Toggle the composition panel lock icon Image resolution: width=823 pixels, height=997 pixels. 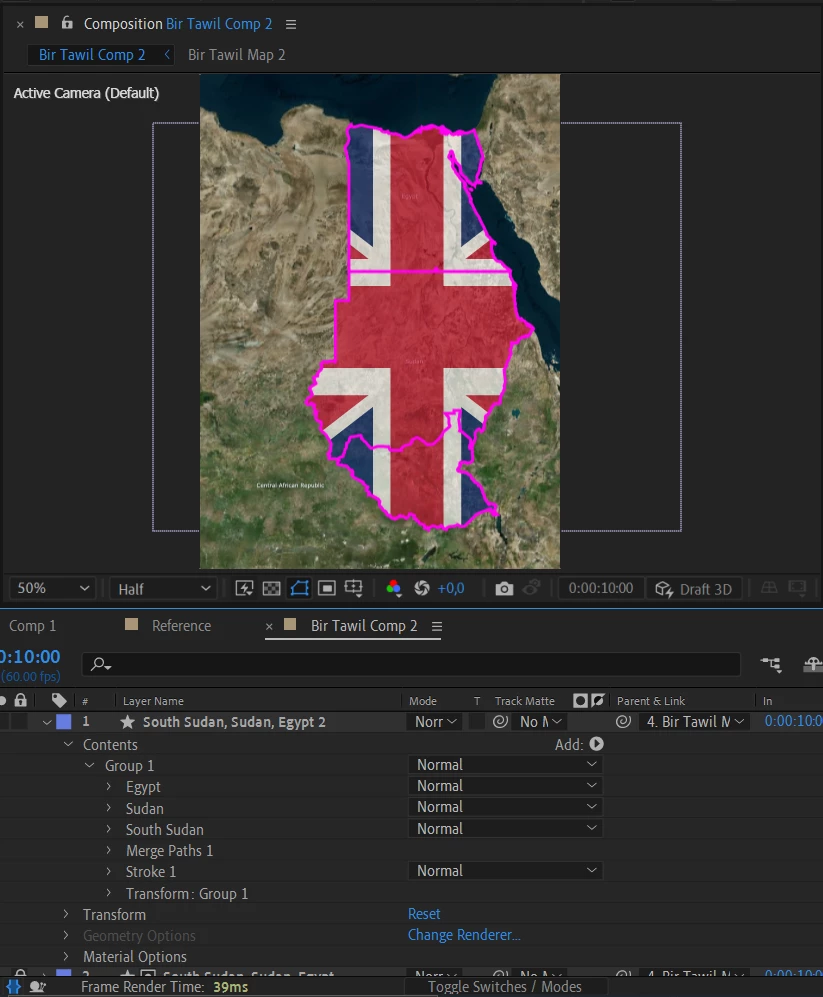click(x=67, y=23)
